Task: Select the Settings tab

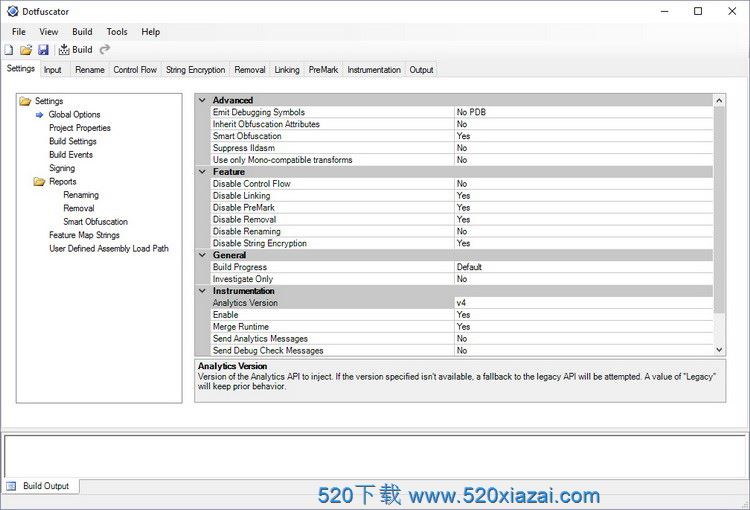Action: click(21, 68)
